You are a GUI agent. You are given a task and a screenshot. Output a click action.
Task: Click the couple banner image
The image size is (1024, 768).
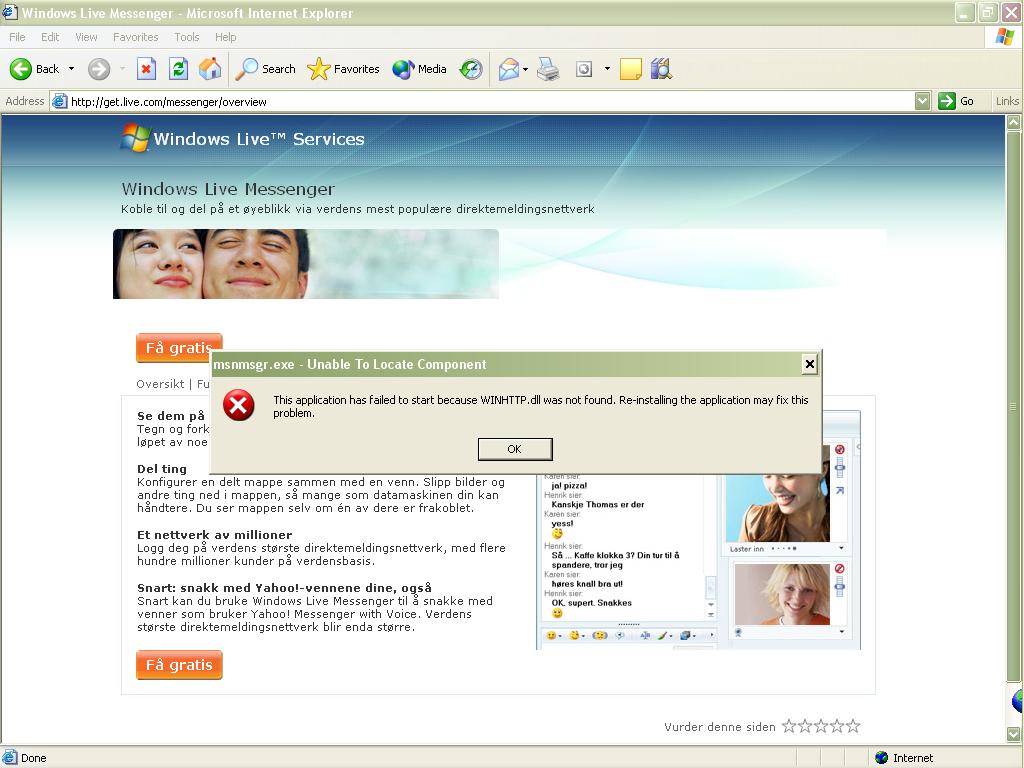pyautogui.click(x=306, y=264)
